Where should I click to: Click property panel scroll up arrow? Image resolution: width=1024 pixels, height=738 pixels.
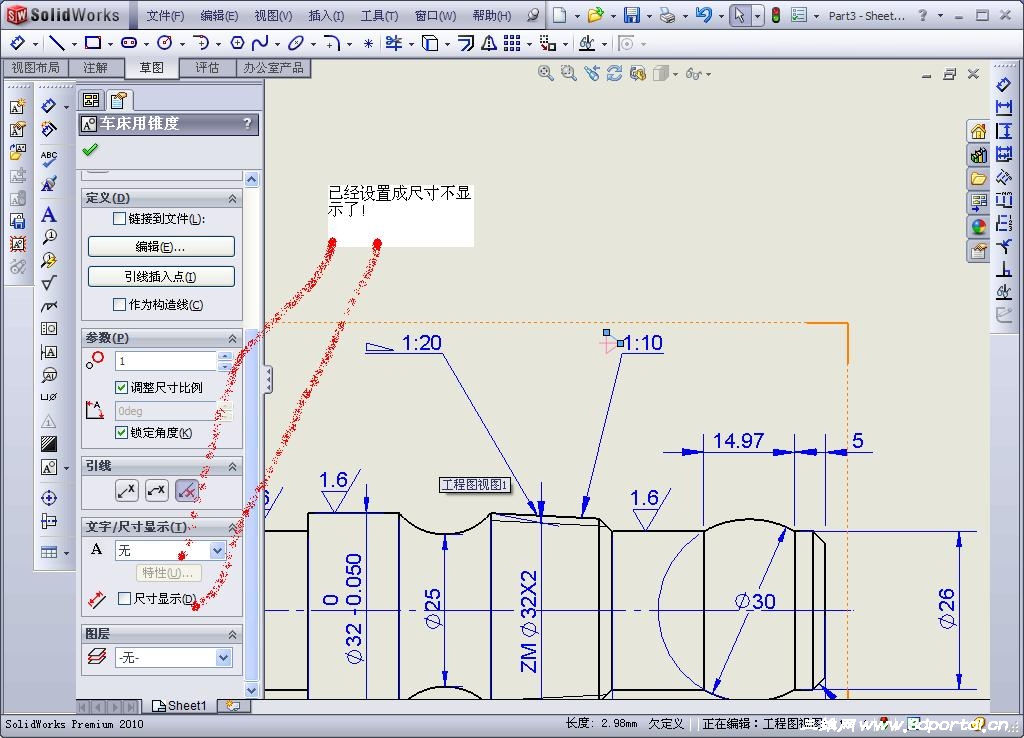point(252,179)
